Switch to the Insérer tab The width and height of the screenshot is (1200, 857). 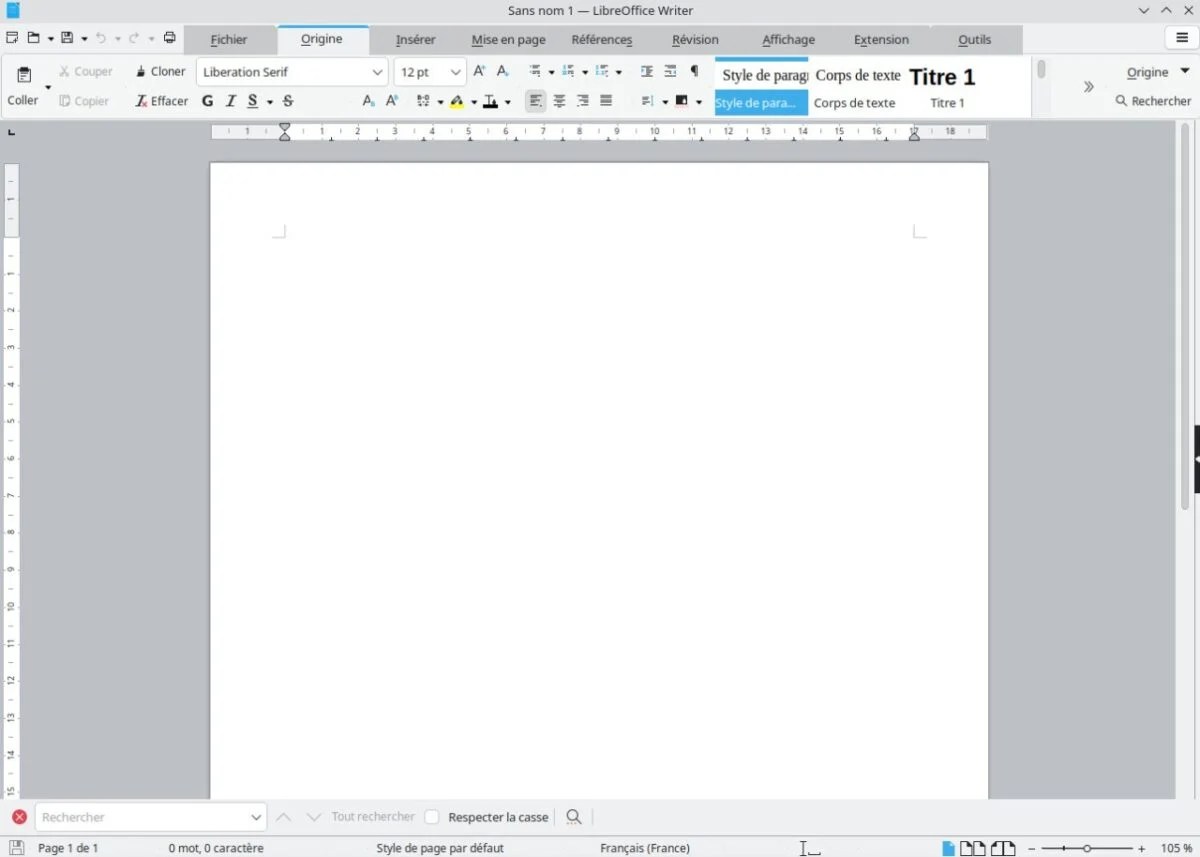pyautogui.click(x=415, y=40)
